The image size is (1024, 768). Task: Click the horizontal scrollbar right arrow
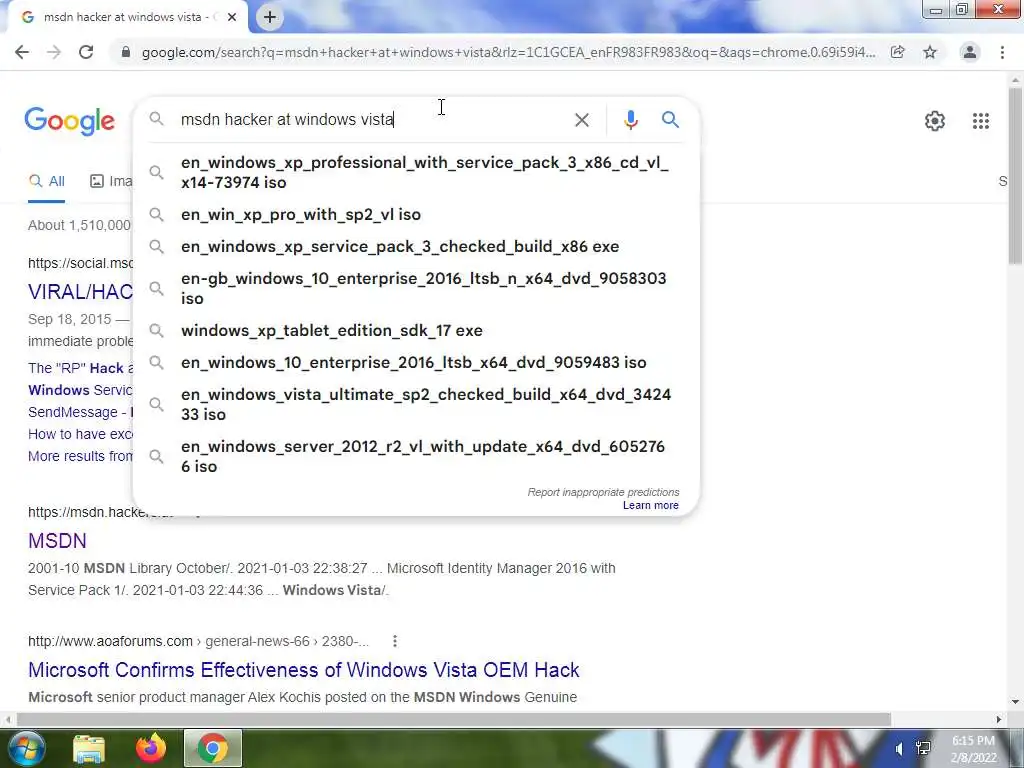point(999,719)
